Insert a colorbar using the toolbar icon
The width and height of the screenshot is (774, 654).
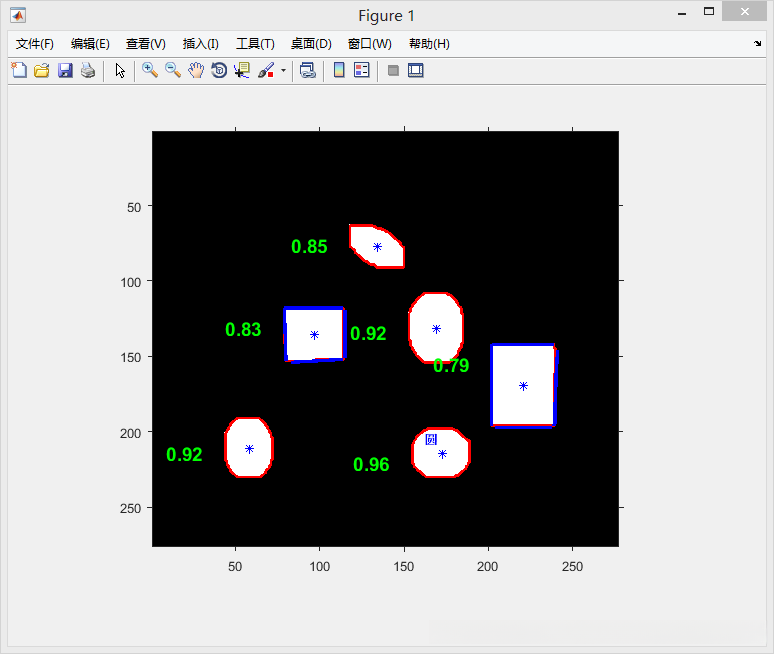(339, 70)
